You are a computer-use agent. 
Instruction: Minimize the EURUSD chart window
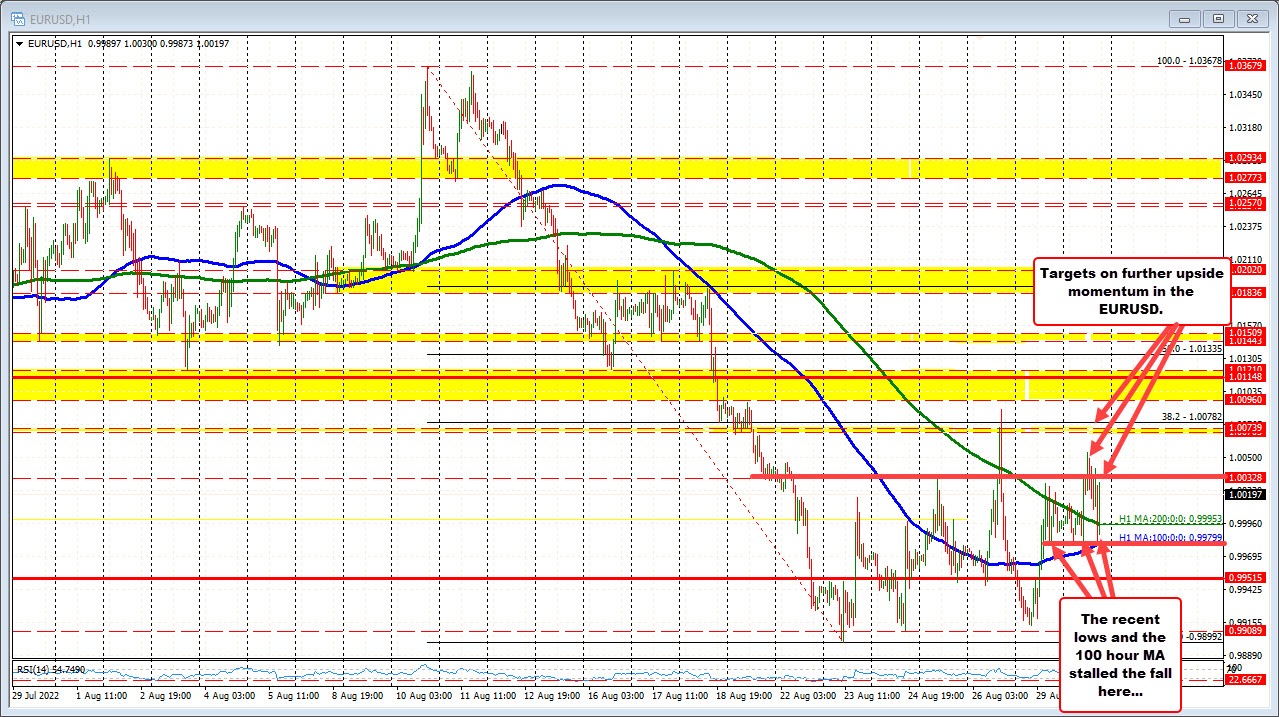pyautogui.click(x=1184, y=18)
